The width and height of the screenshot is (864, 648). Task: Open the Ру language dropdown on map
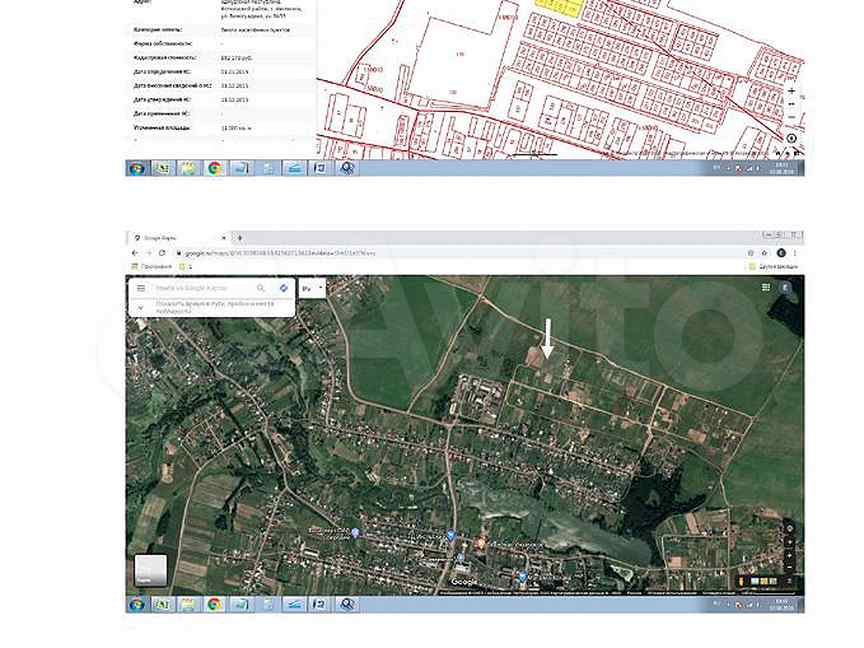[x=312, y=288]
